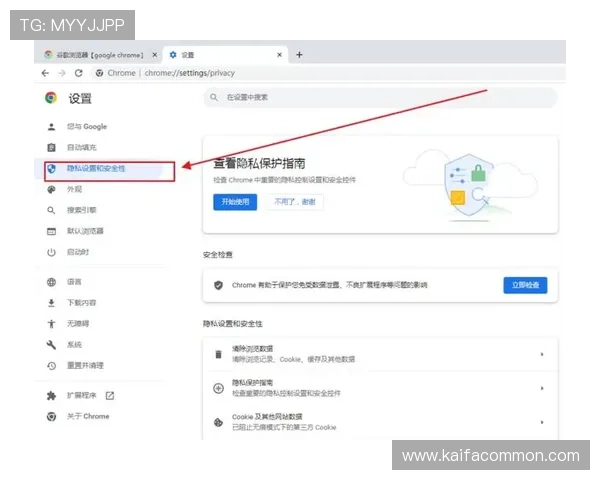Click the shield check icon in 安全检查 card
Viewport: 600px width, 480px height.
218,285
